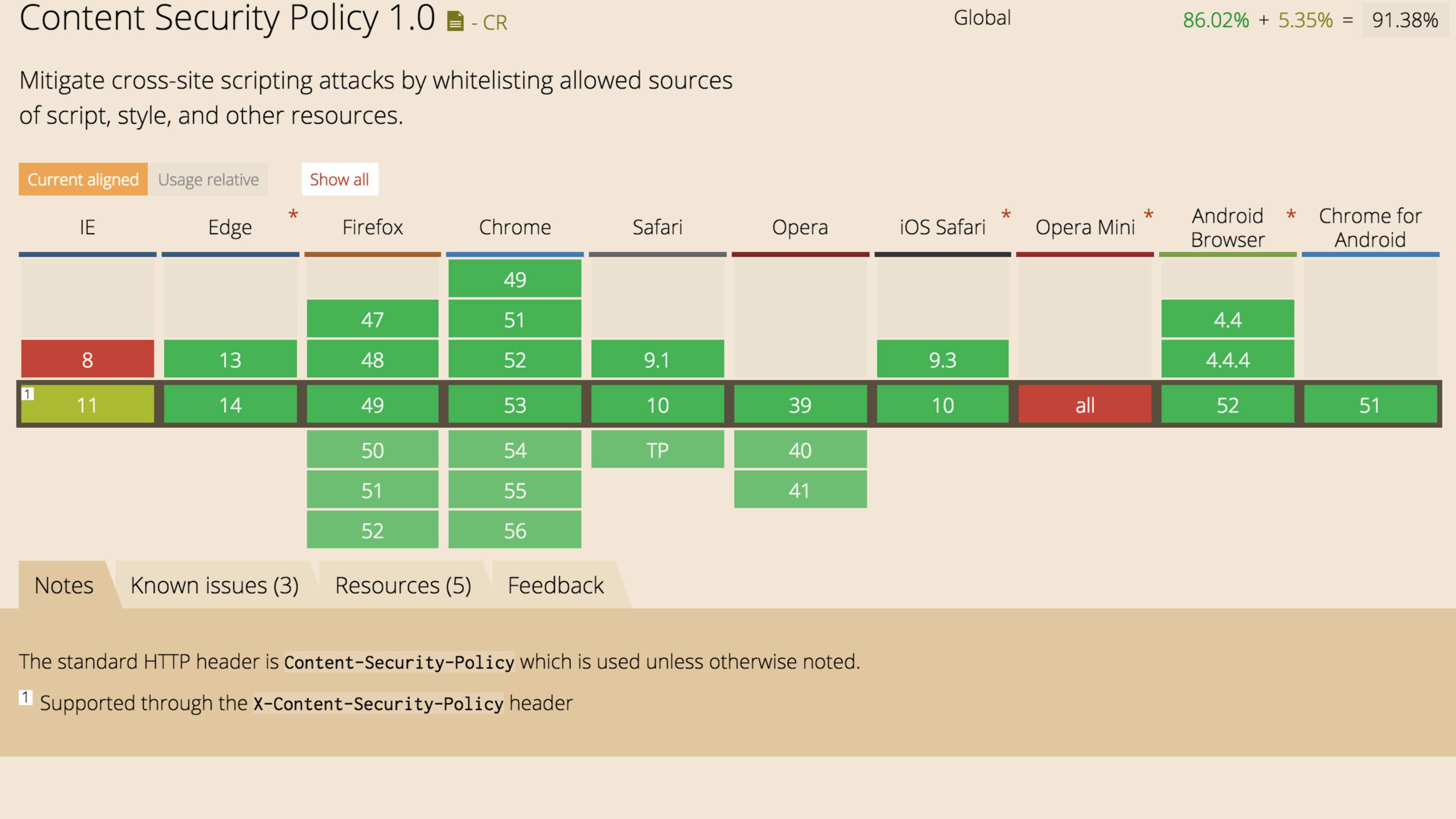This screenshot has width=1456, height=819.
Task: Click the Opera 41 cell
Action: point(800,489)
